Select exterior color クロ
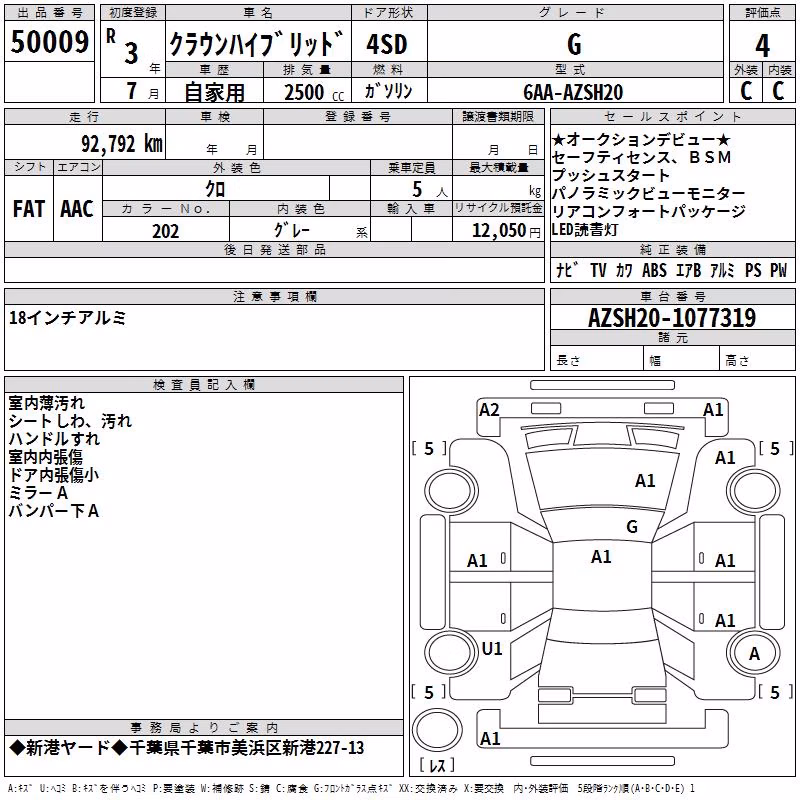Screen dimensions: 800x800 point(215,189)
